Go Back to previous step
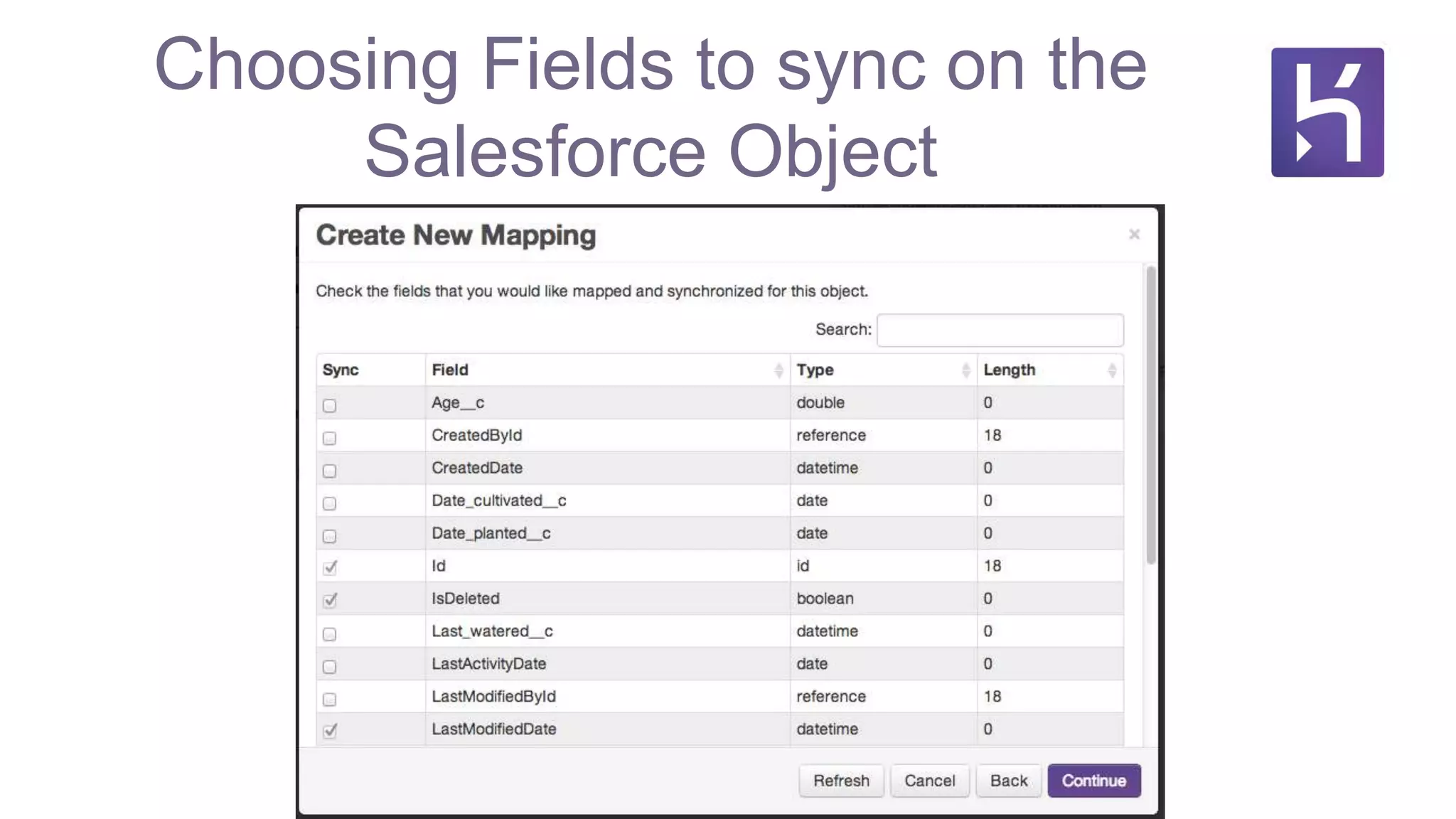Image resolution: width=1456 pixels, height=819 pixels. tap(1009, 781)
